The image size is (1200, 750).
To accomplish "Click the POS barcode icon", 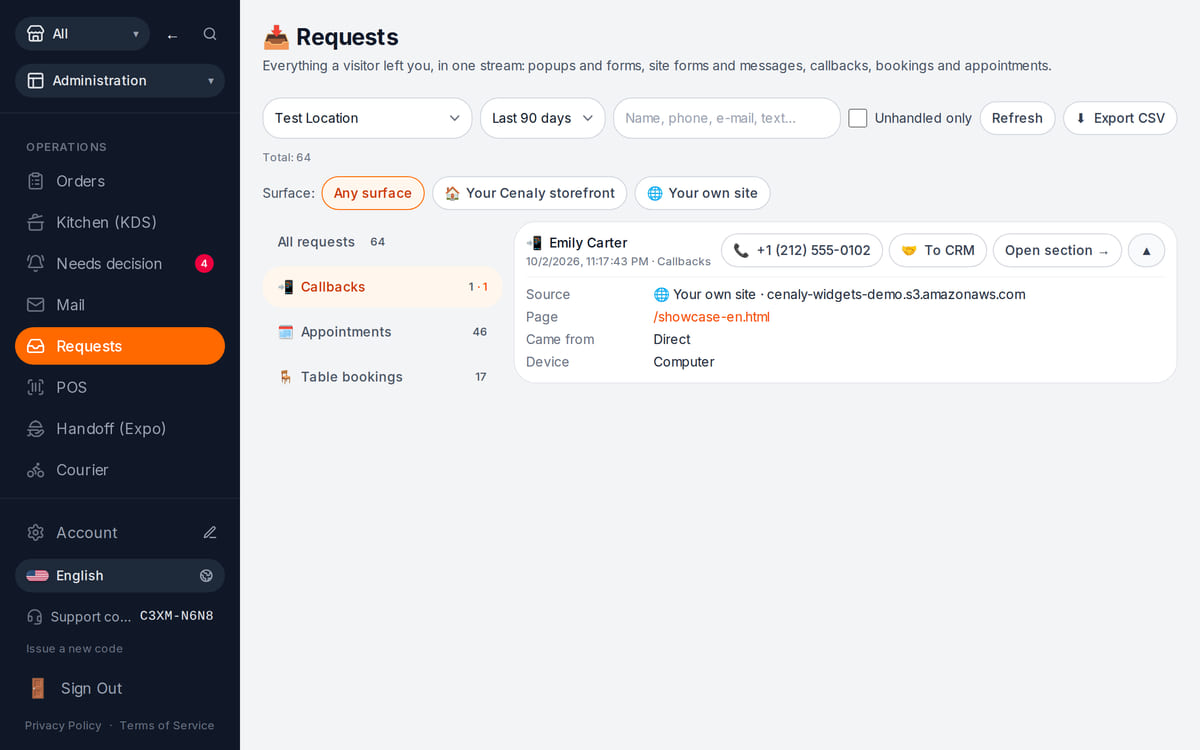I will pos(36,387).
